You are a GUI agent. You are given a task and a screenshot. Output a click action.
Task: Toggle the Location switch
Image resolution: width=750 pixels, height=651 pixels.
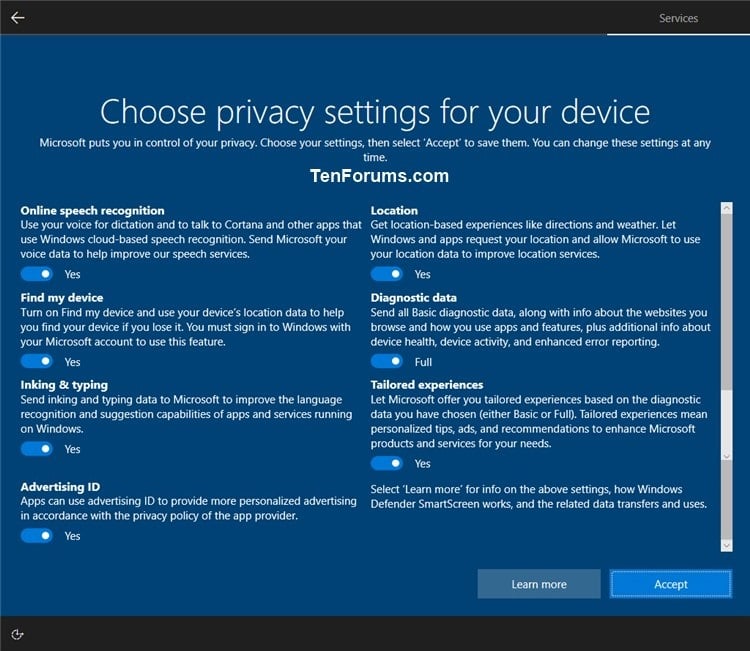[387, 274]
